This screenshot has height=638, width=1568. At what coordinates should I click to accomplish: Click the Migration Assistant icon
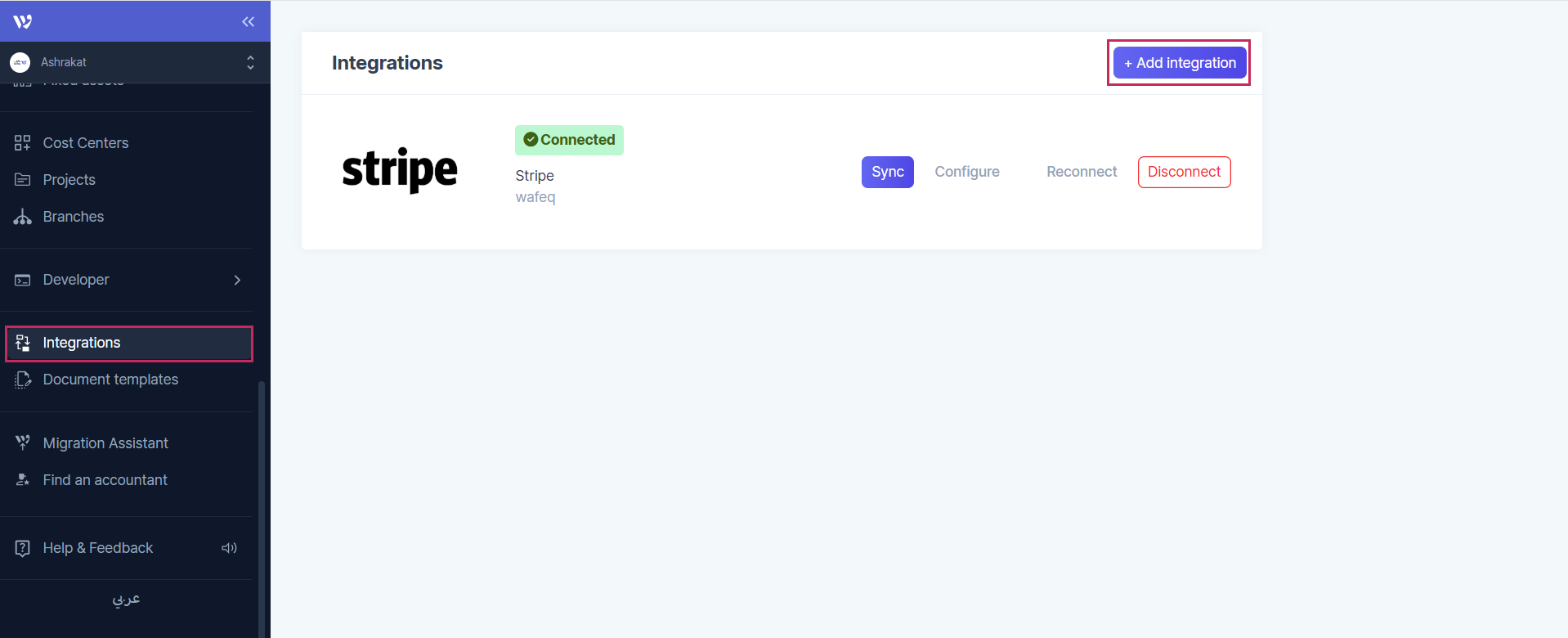[23, 443]
